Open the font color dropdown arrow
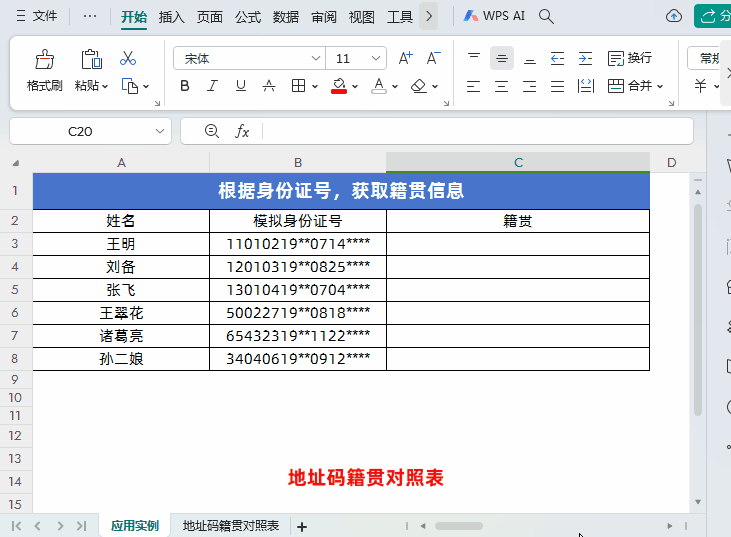This screenshot has width=731, height=537. coord(395,86)
